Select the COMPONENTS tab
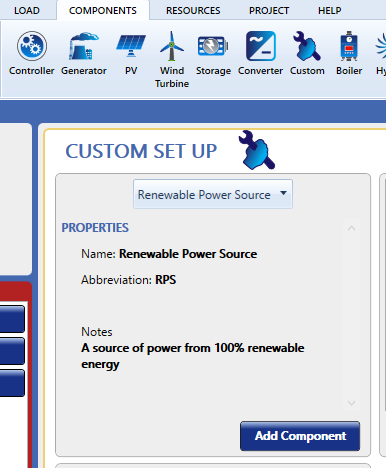386x468 pixels. pyautogui.click(x=103, y=11)
